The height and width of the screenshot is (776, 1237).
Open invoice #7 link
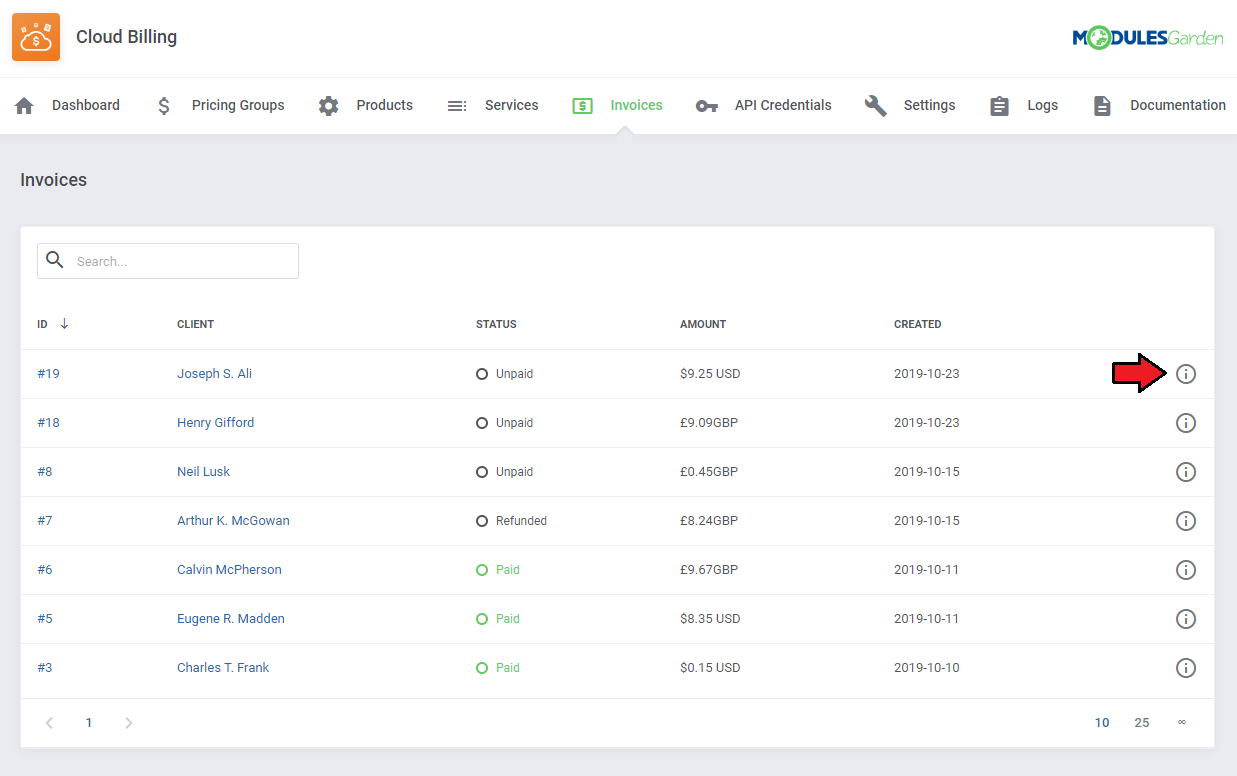pyautogui.click(x=45, y=521)
